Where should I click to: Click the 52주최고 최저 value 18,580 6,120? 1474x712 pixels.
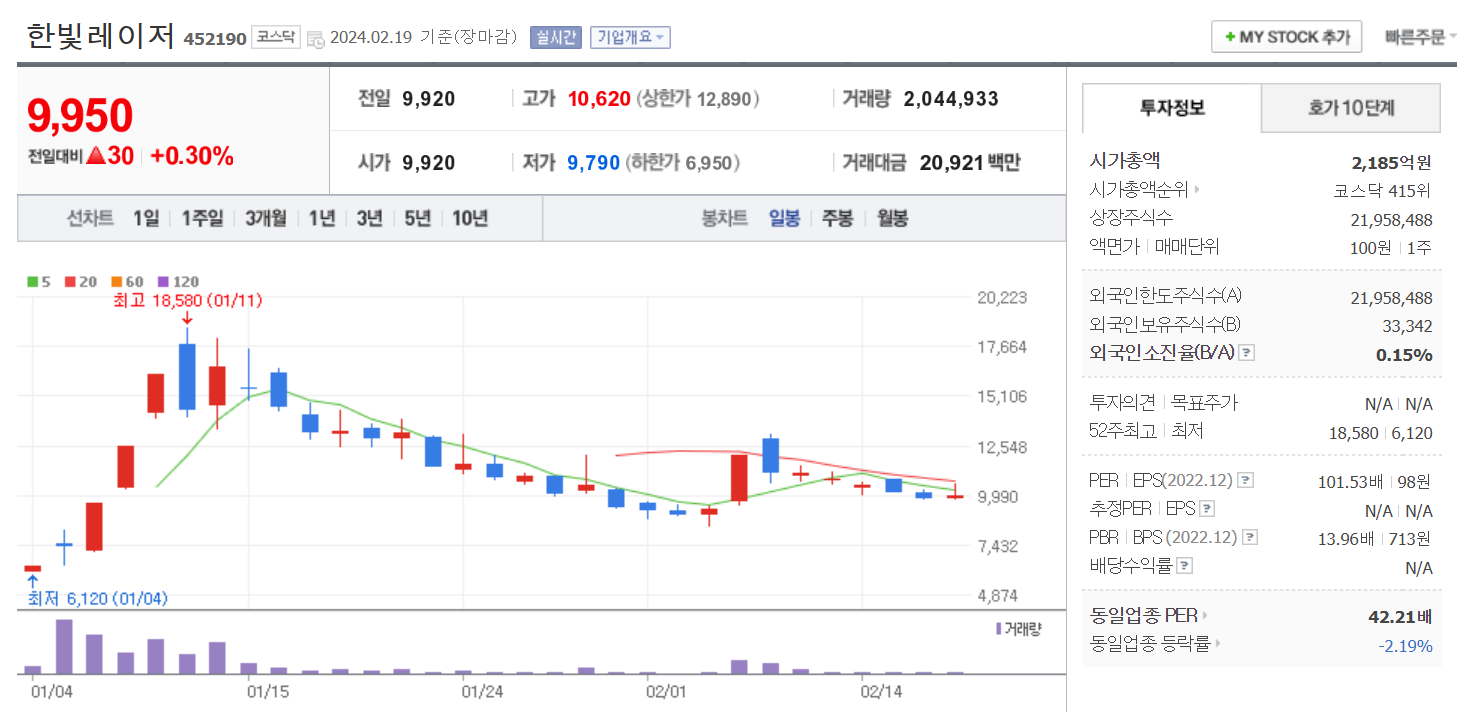click(1383, 433)
